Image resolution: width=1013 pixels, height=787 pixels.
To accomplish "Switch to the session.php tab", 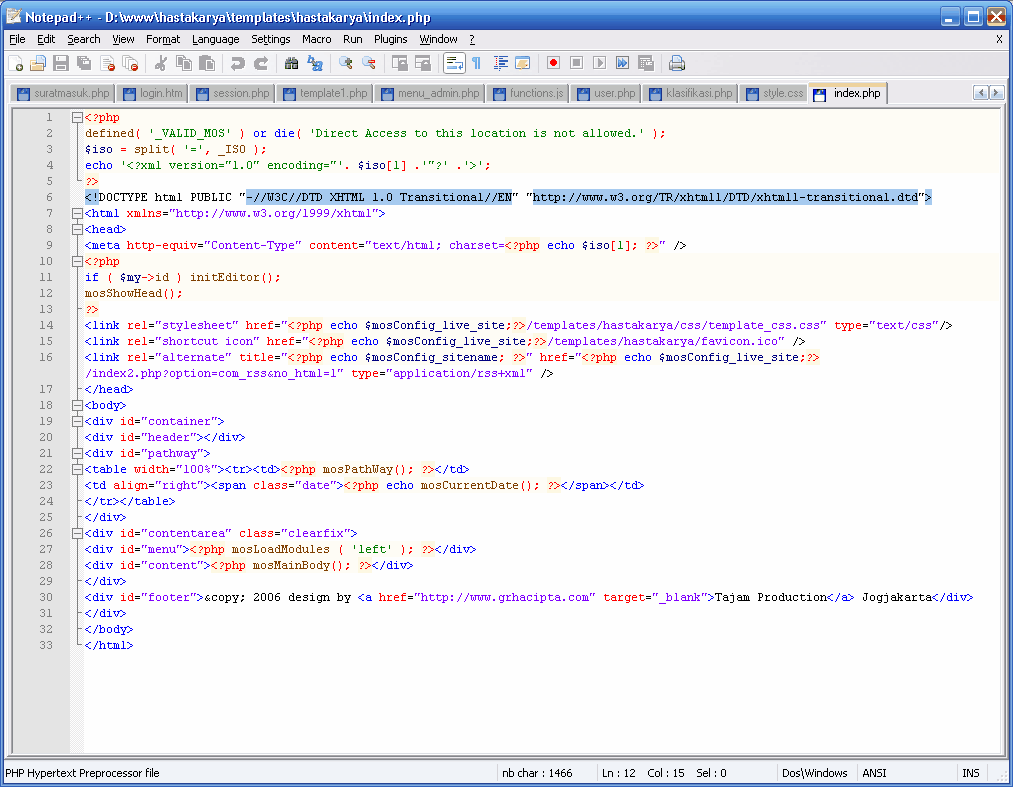I will 233,93.
